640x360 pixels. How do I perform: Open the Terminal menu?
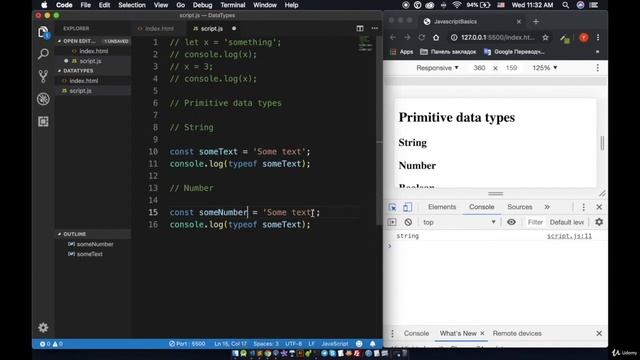coord(233,5)
